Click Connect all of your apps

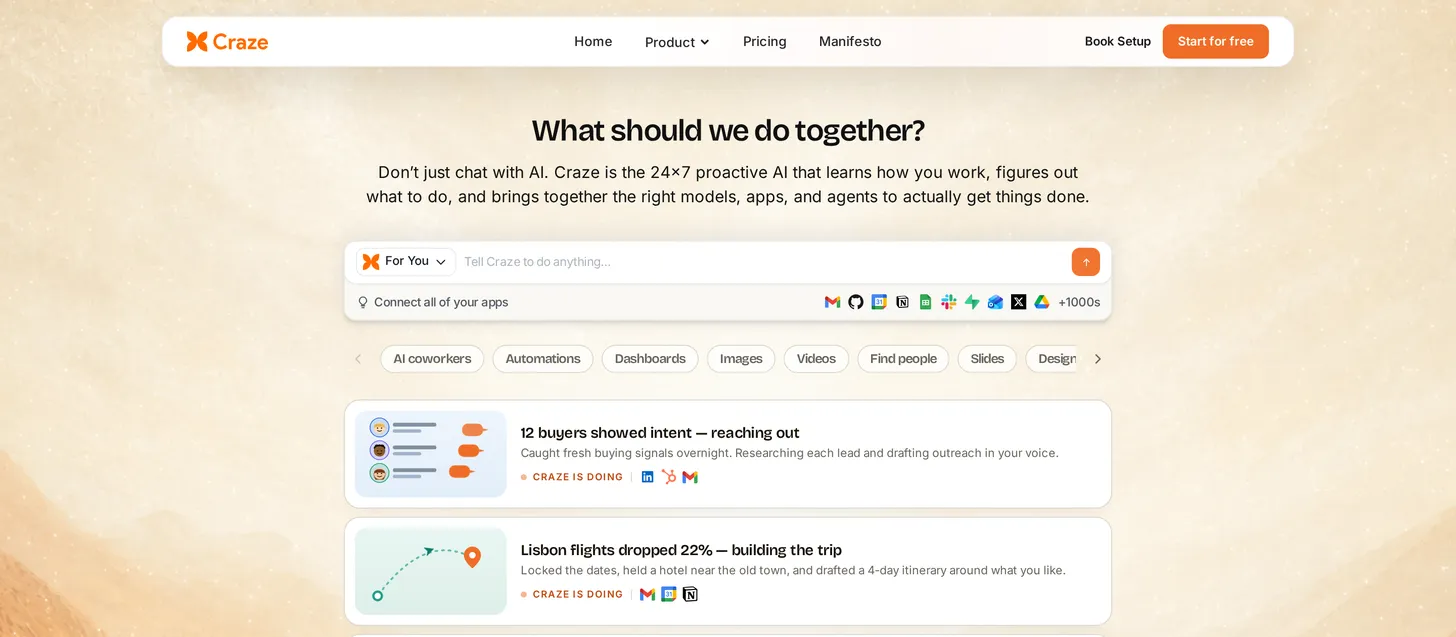[441, 302]
